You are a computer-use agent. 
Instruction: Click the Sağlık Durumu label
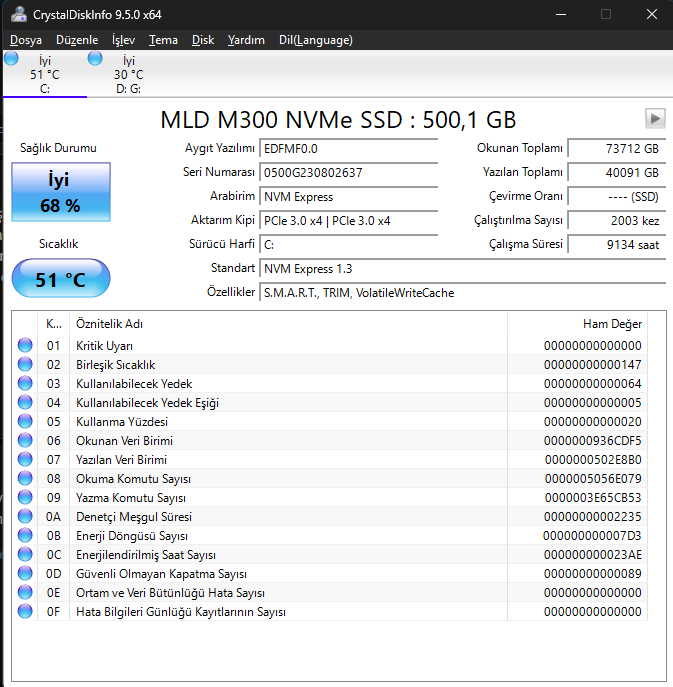tap(58, 148)
